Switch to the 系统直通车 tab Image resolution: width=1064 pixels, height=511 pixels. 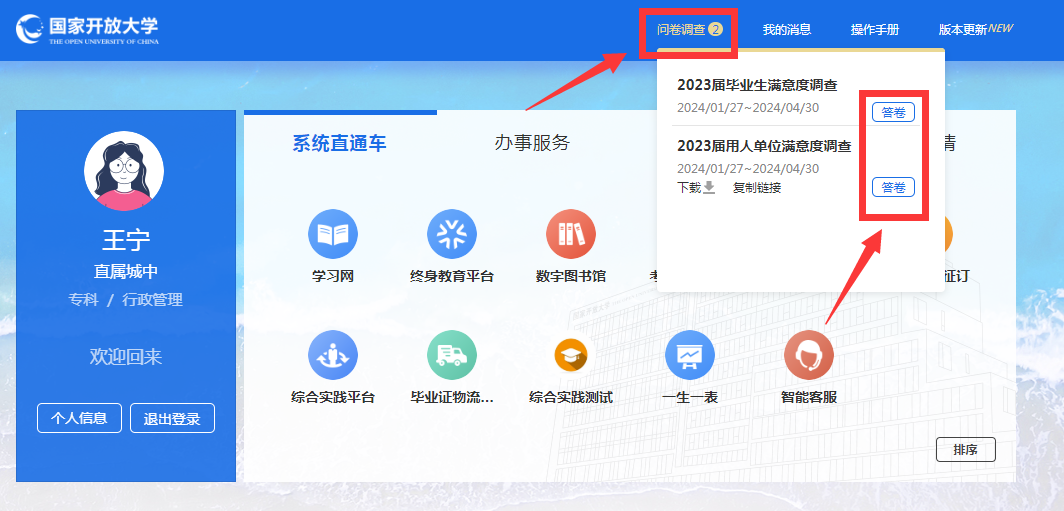point(339,143)
